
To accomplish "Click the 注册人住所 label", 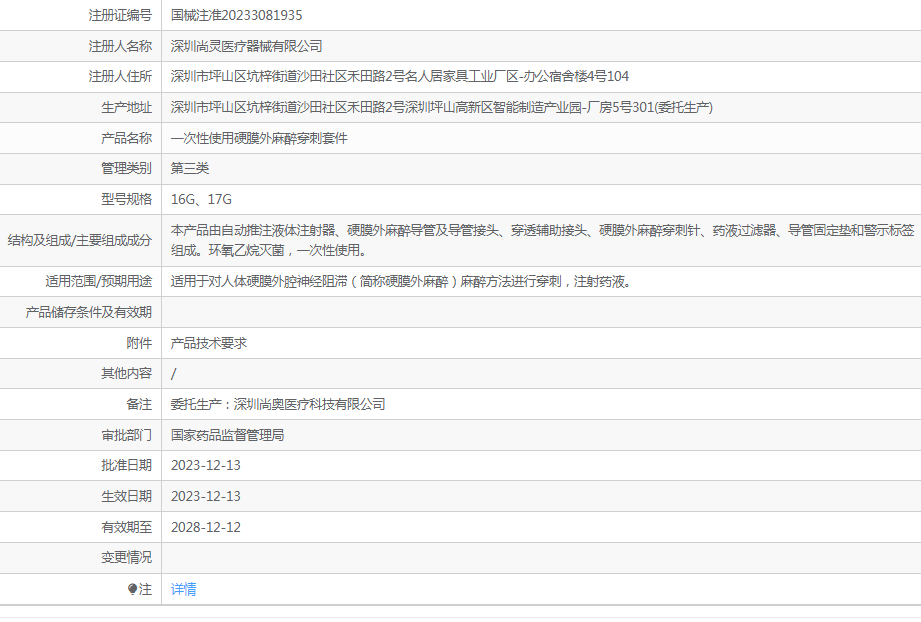I will (120, 76).
